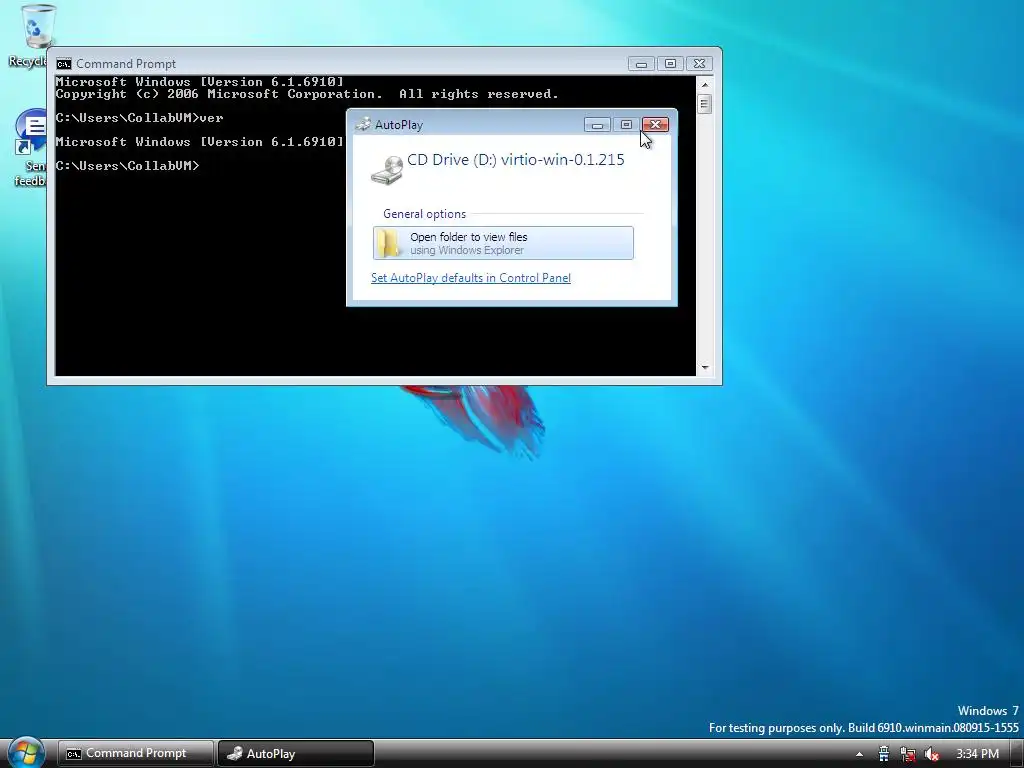Click the CD Drive (D:) virtio-win-0.1.215 heading

(515, 159)
